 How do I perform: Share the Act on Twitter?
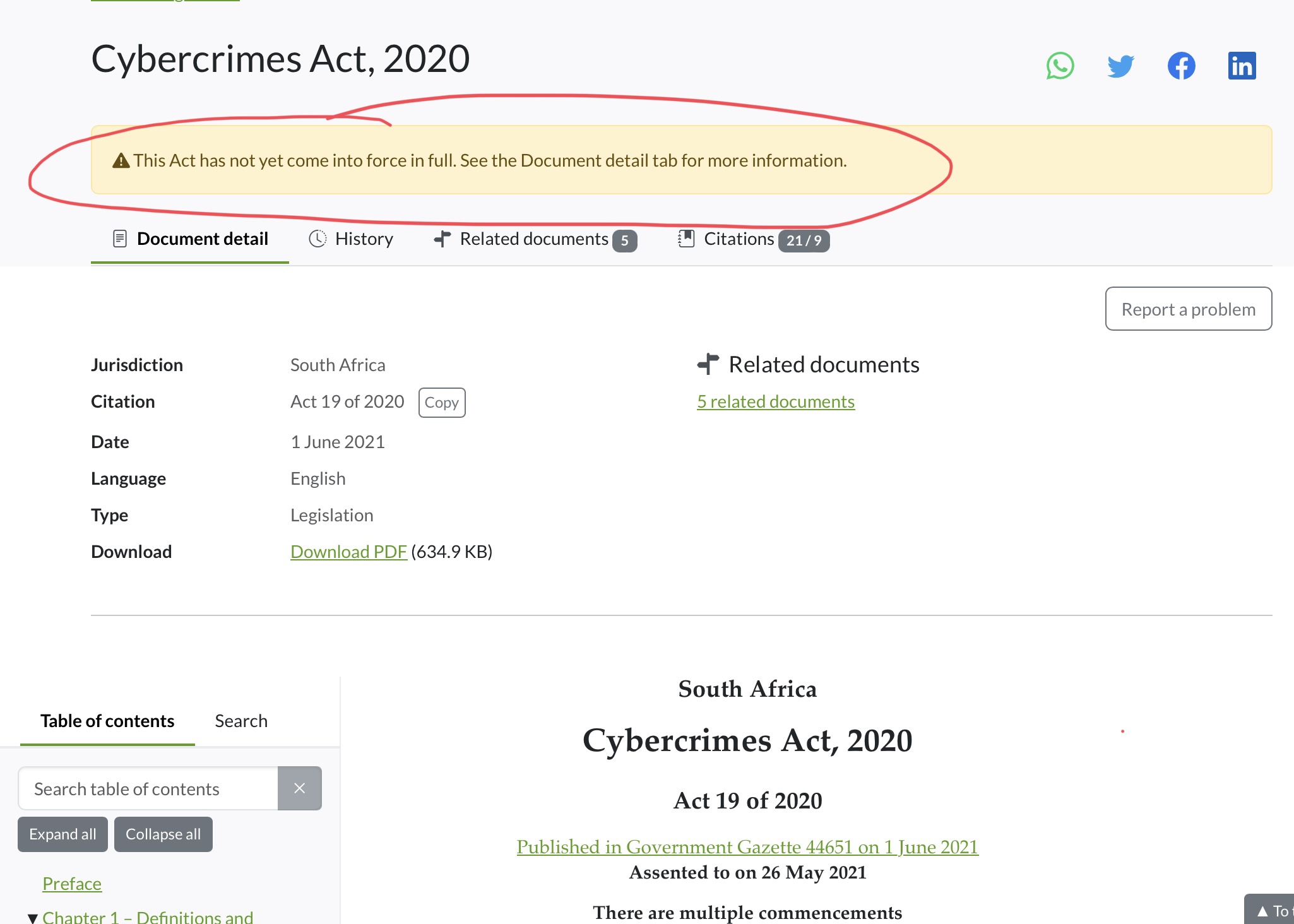pyautogui.click(x=1120, y=66)
